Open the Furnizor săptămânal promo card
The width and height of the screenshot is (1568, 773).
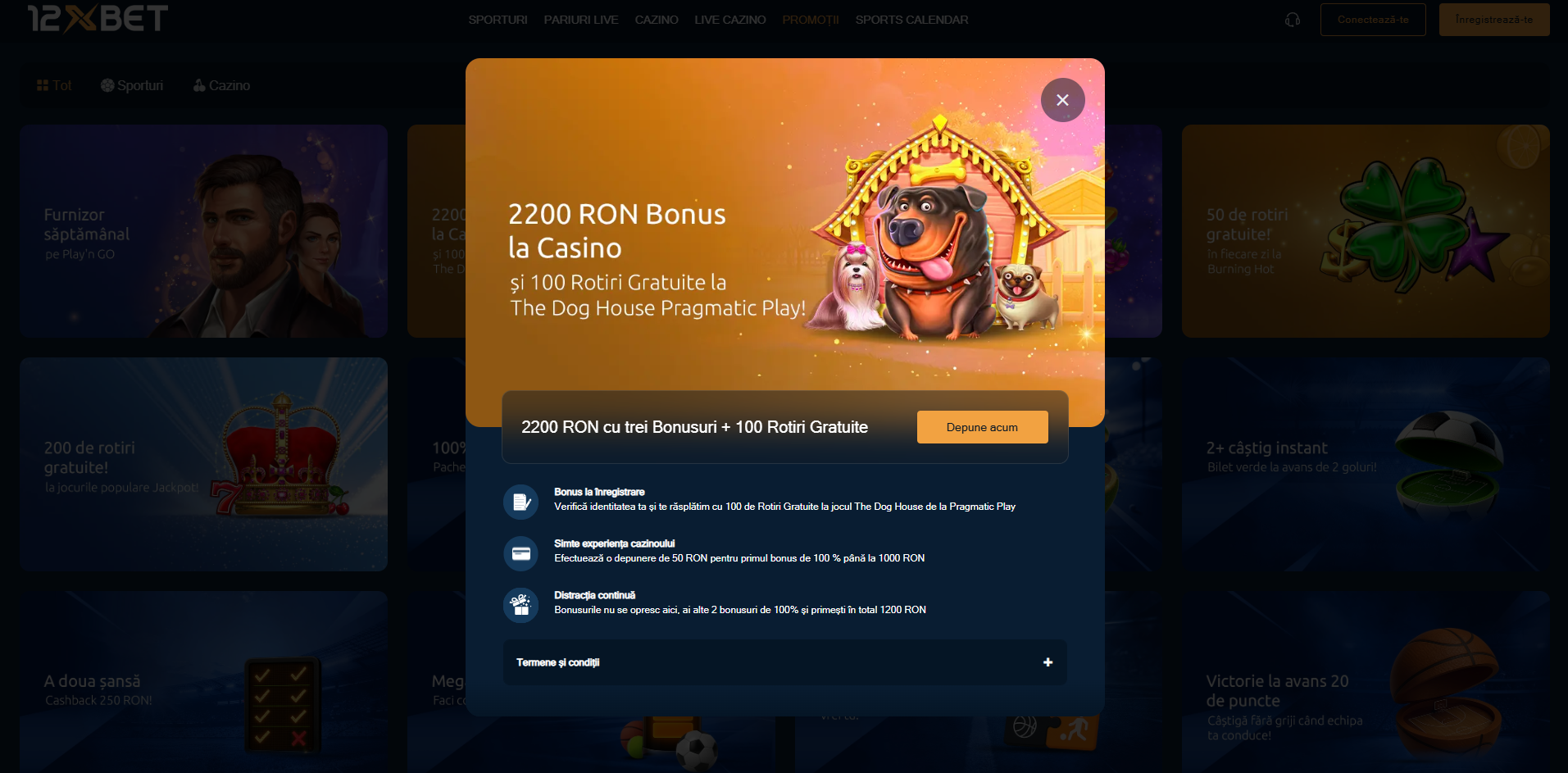coord(203,231)
